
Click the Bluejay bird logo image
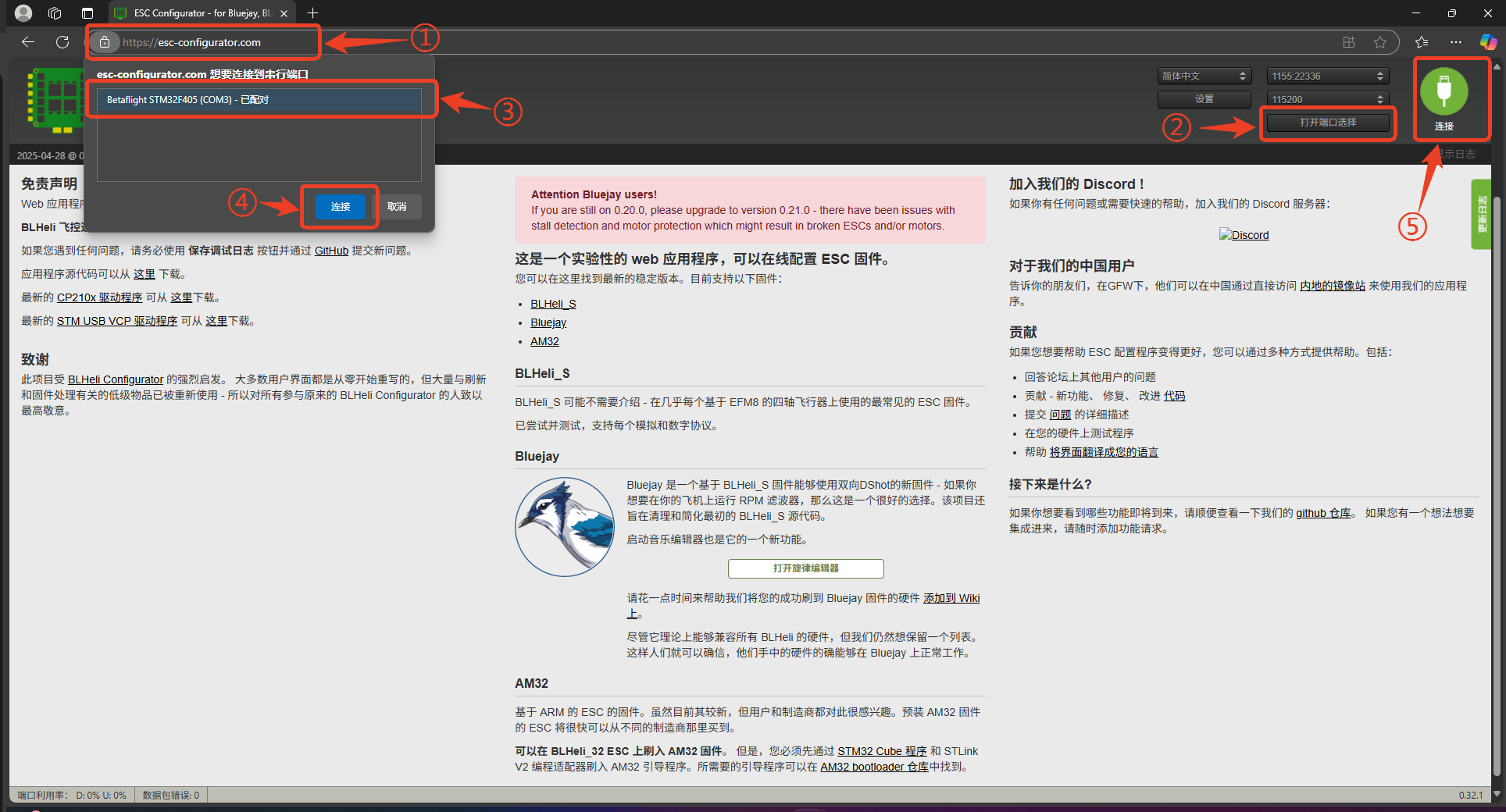tap(565, 527)
